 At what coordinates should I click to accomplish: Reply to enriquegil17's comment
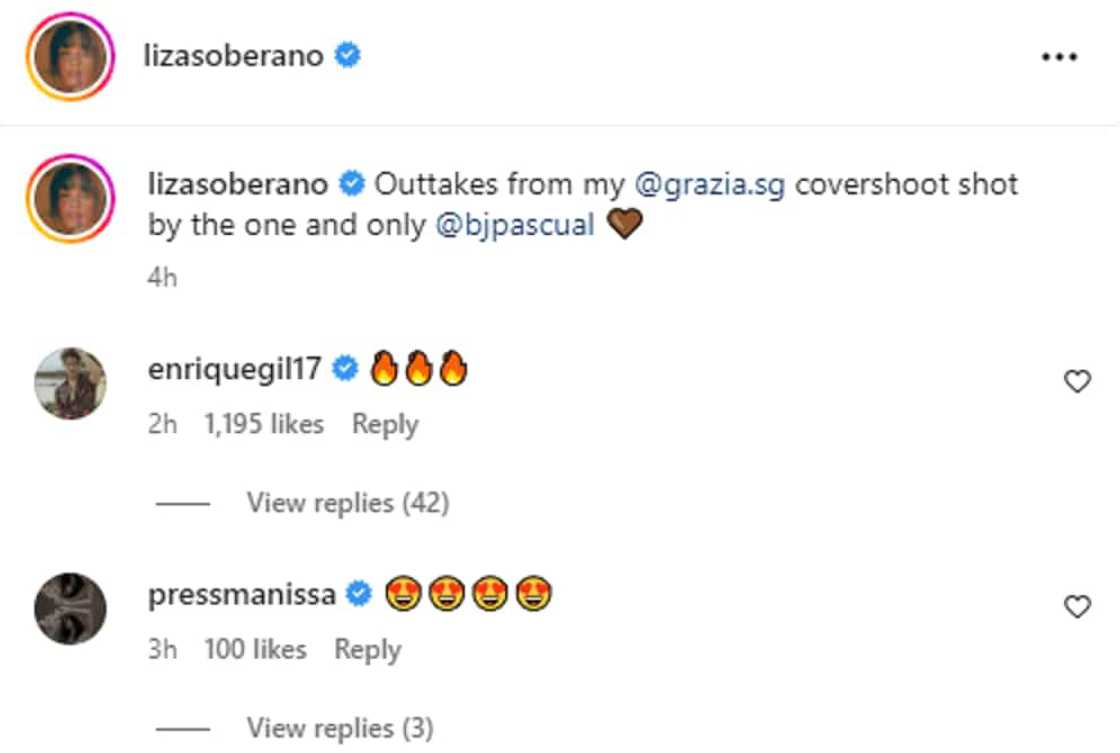point(385,424)
